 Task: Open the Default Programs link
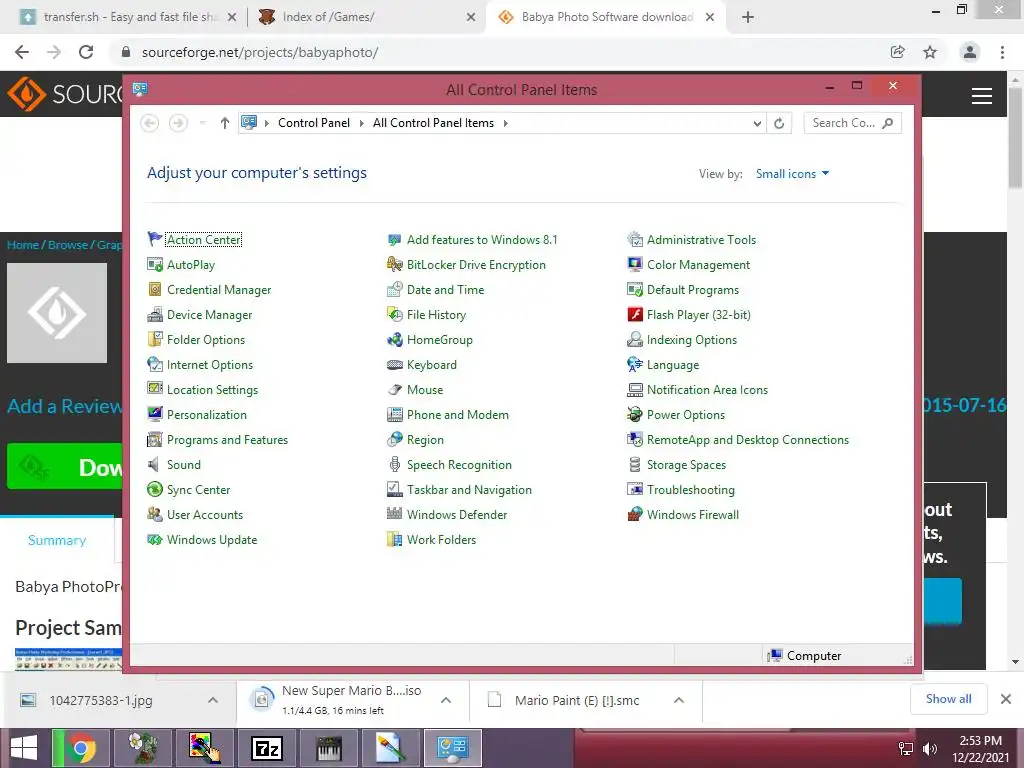(693, 289)
